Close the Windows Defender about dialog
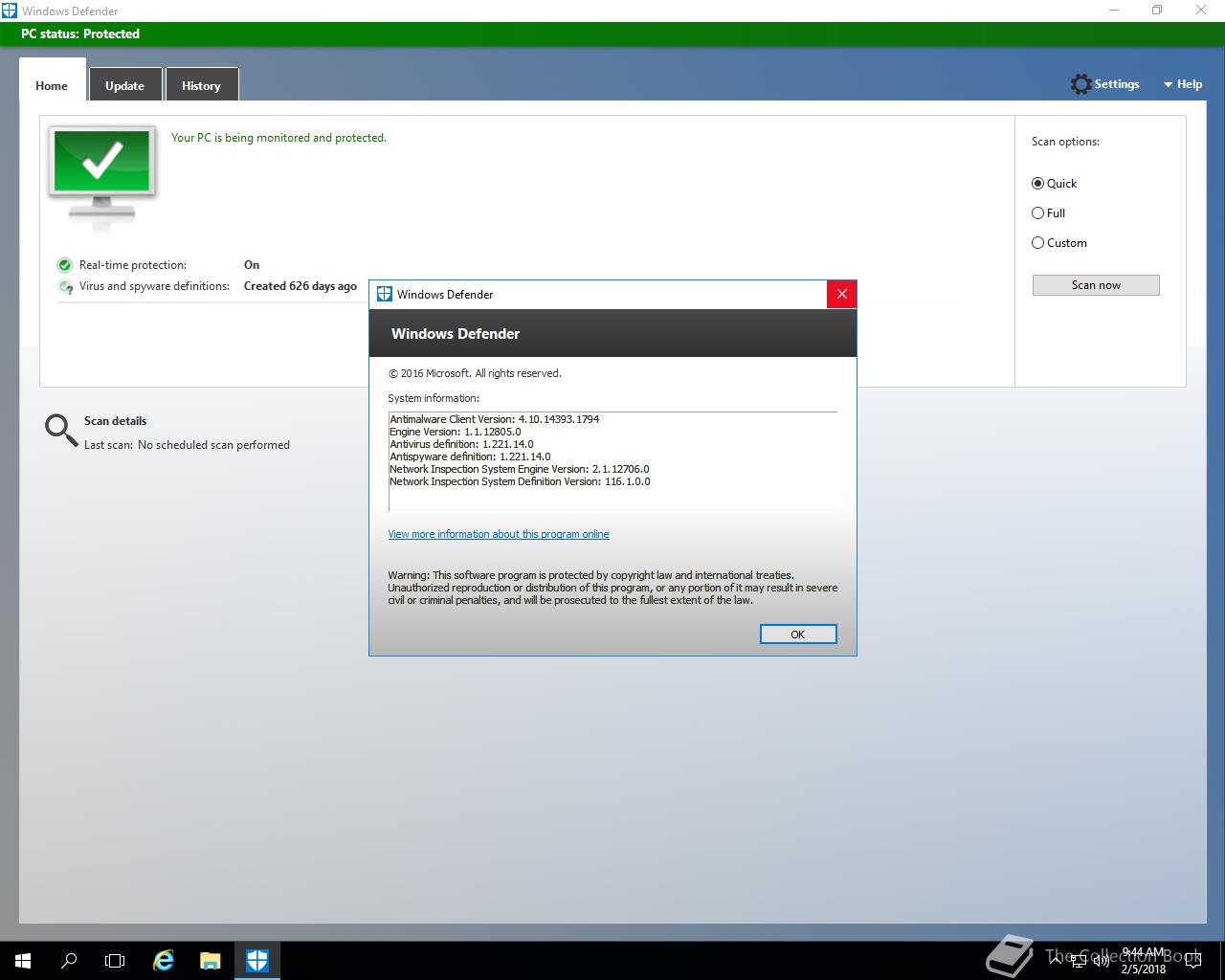 841,294
